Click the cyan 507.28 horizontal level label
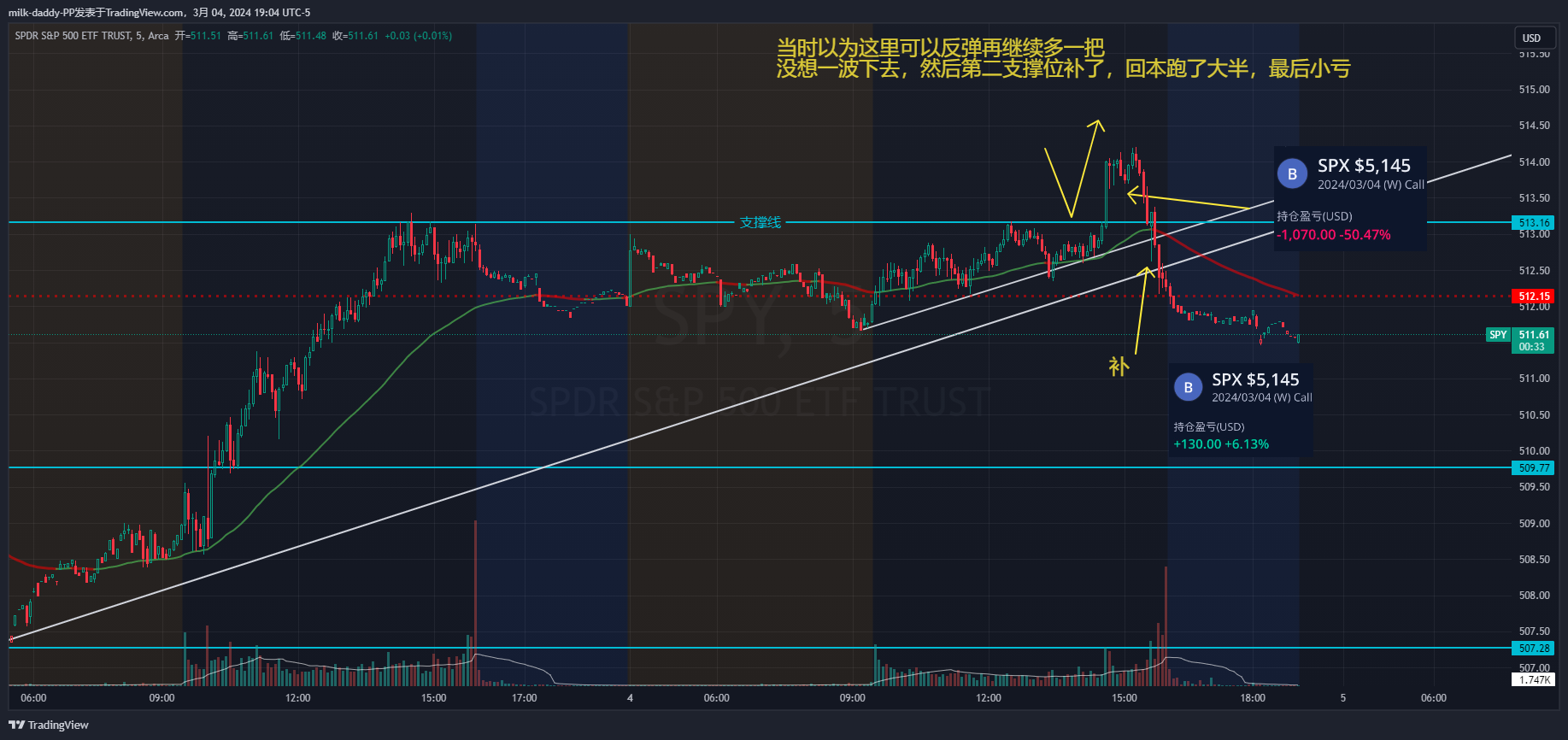Image resolution: width=1568 pixels, height=740 pixels. coord(1534,649)
